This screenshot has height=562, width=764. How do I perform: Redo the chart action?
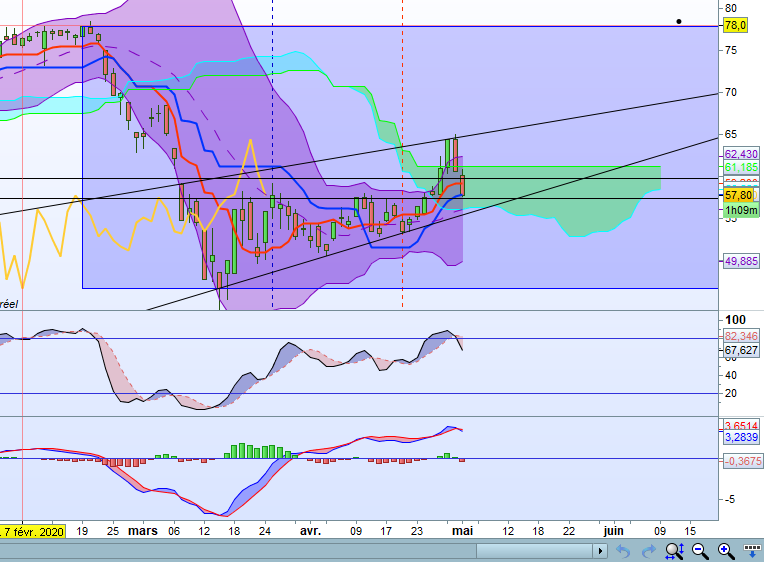[649, 551]
